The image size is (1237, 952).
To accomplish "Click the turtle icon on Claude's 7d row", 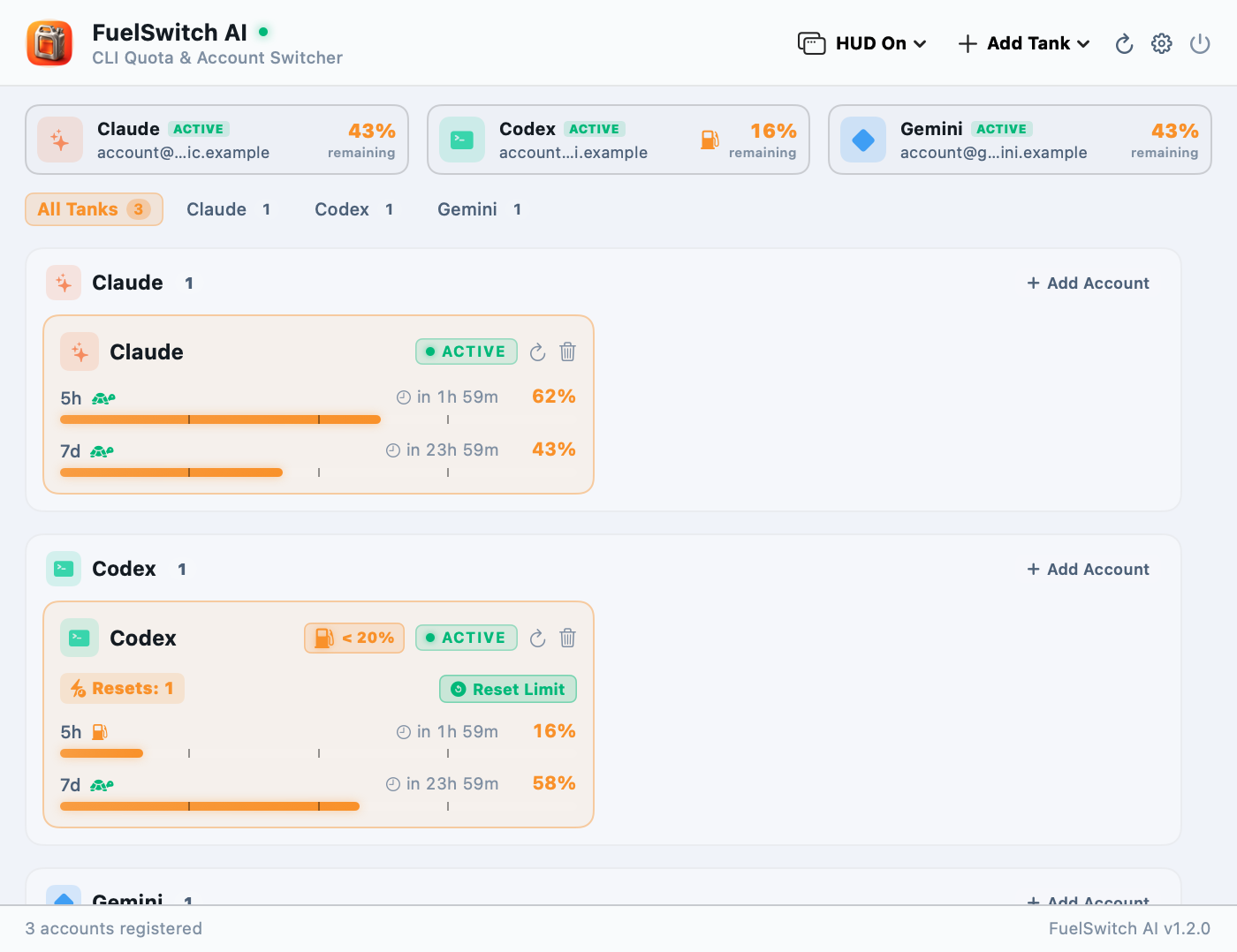I will [x=102, y=451].
